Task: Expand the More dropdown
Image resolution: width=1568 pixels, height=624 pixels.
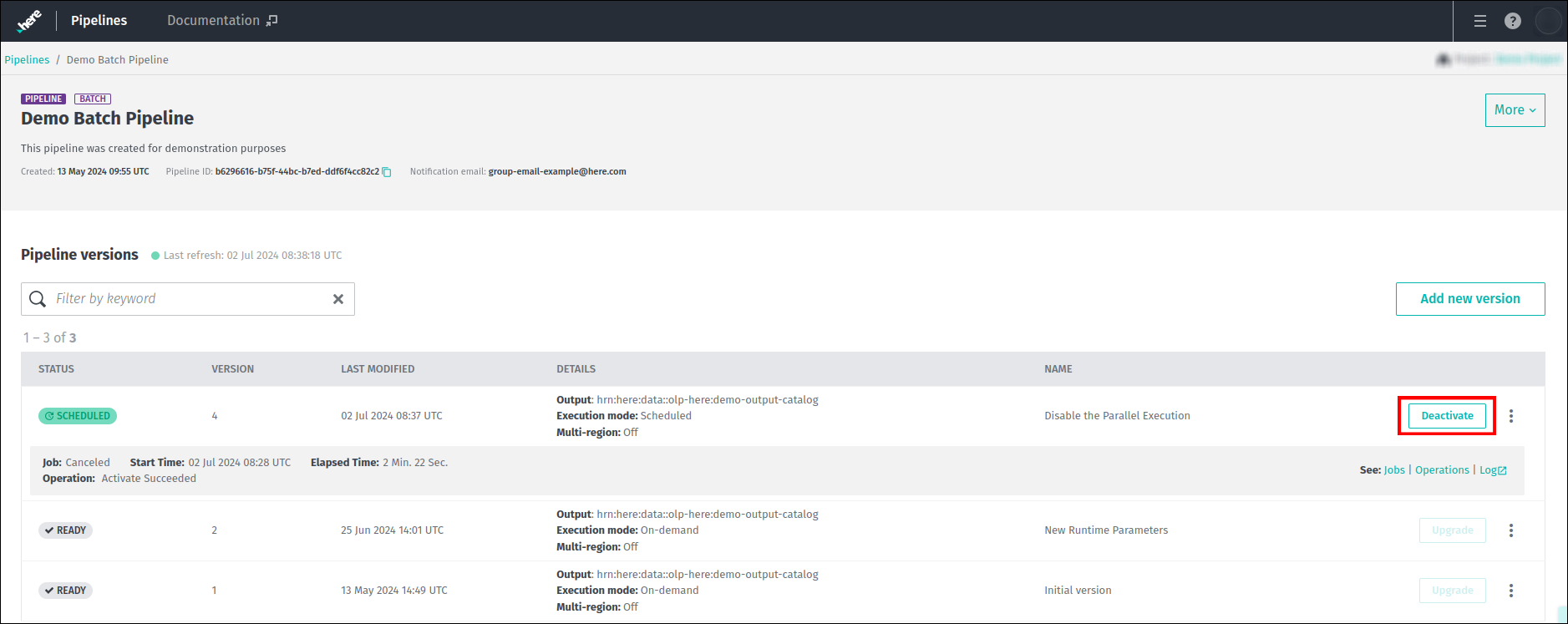Action: 1515,110
